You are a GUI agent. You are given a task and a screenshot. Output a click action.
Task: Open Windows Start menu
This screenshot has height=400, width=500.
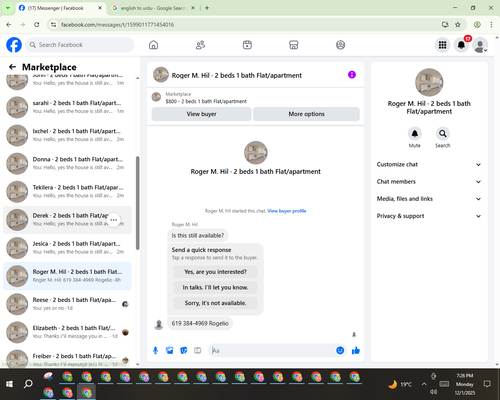(x=9, y=384)
